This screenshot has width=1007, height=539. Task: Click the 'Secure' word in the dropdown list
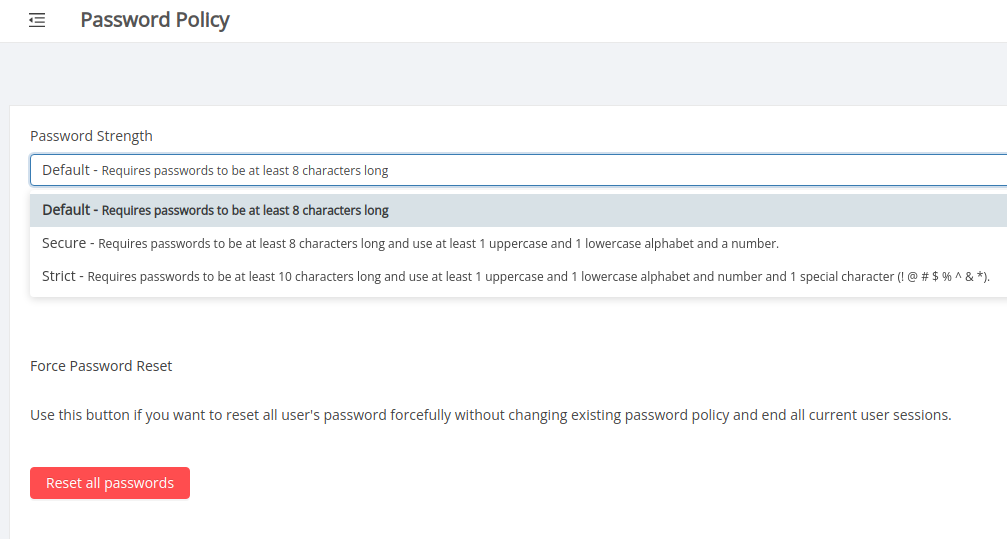click(64, 243)
